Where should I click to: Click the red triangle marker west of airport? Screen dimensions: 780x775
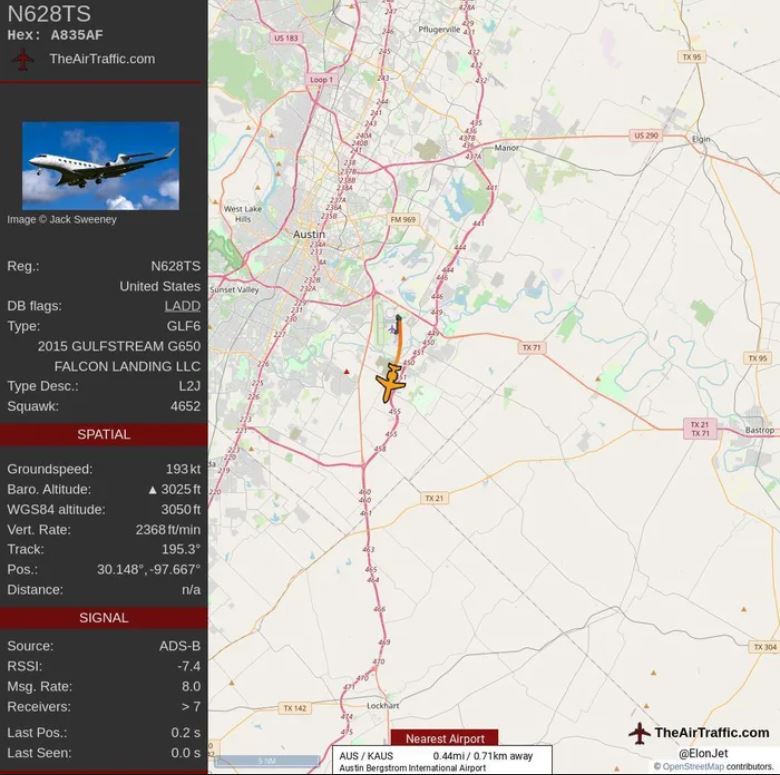click(x=347, y=372)
